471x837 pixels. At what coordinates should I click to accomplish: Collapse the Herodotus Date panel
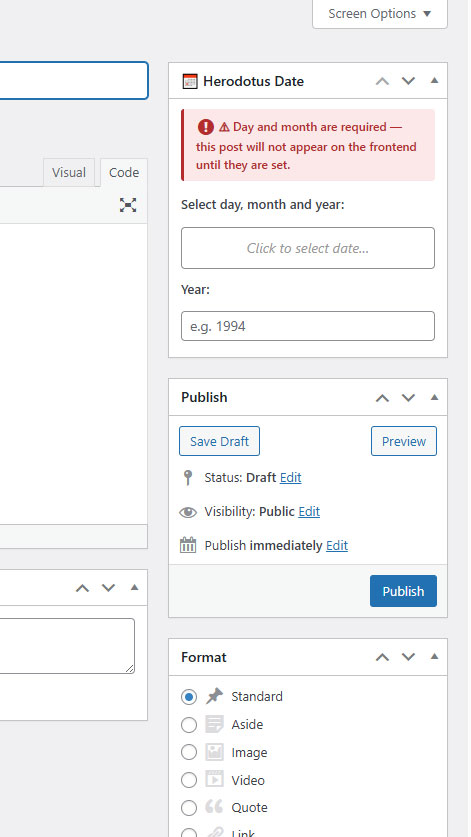click(x=434, y=81)
